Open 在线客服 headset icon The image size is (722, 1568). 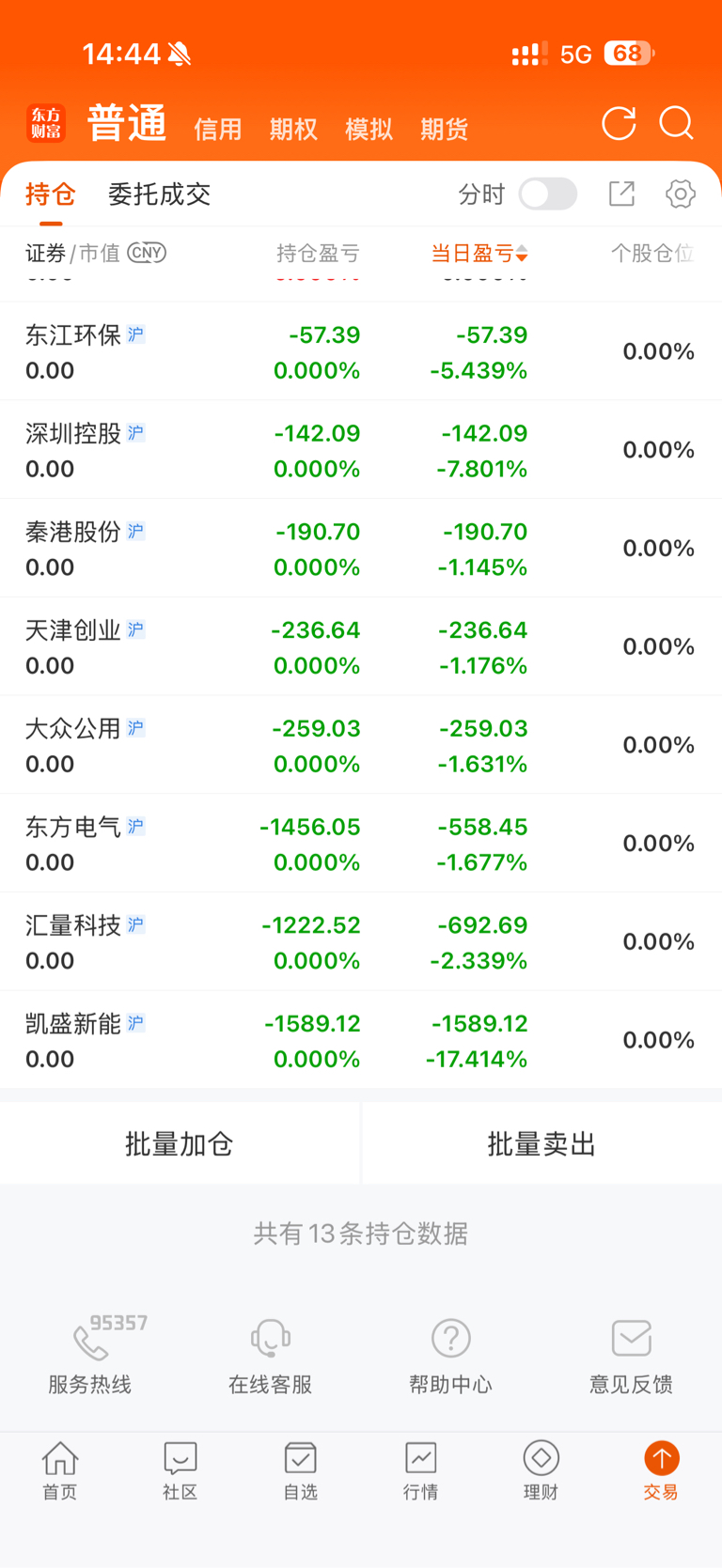point(270,1339)
